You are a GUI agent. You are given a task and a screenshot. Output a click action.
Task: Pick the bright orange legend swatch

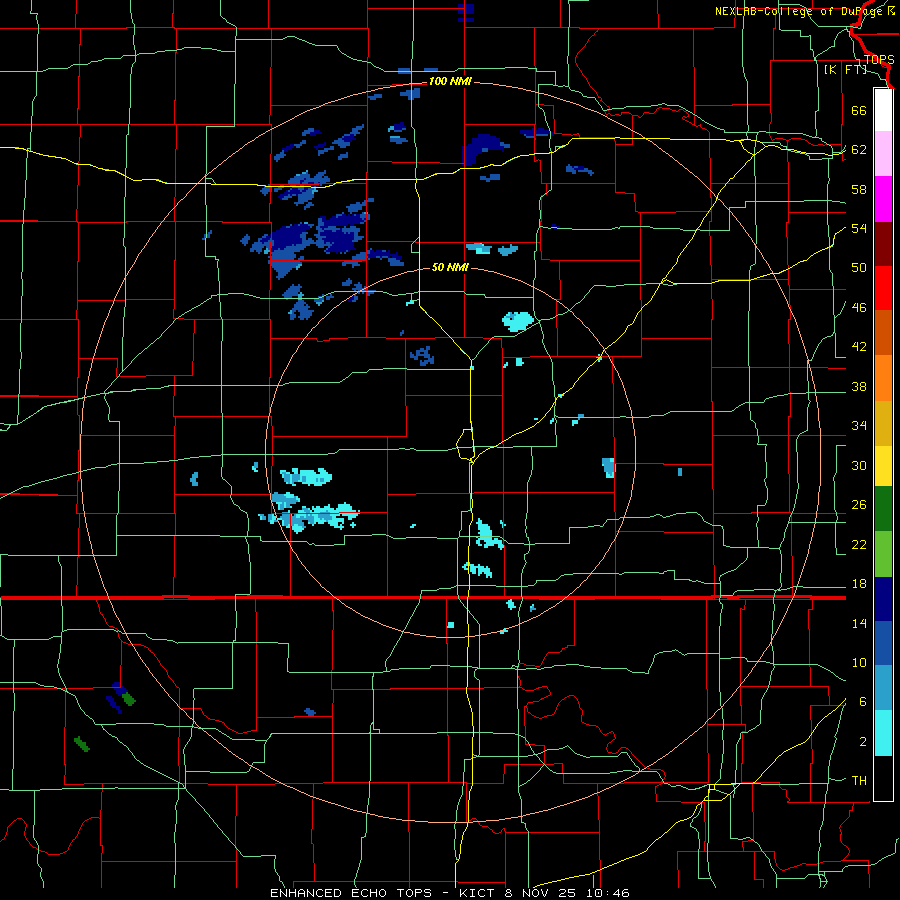[x=883, y=378]
